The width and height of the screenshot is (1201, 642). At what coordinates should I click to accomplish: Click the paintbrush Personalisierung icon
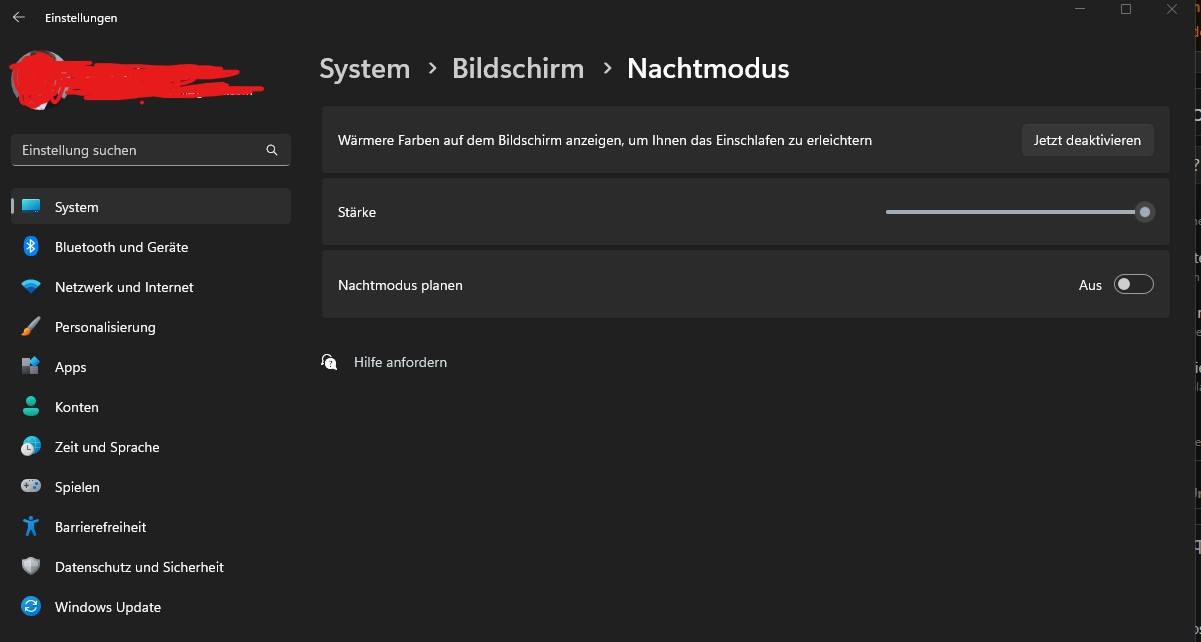[31, 327]
